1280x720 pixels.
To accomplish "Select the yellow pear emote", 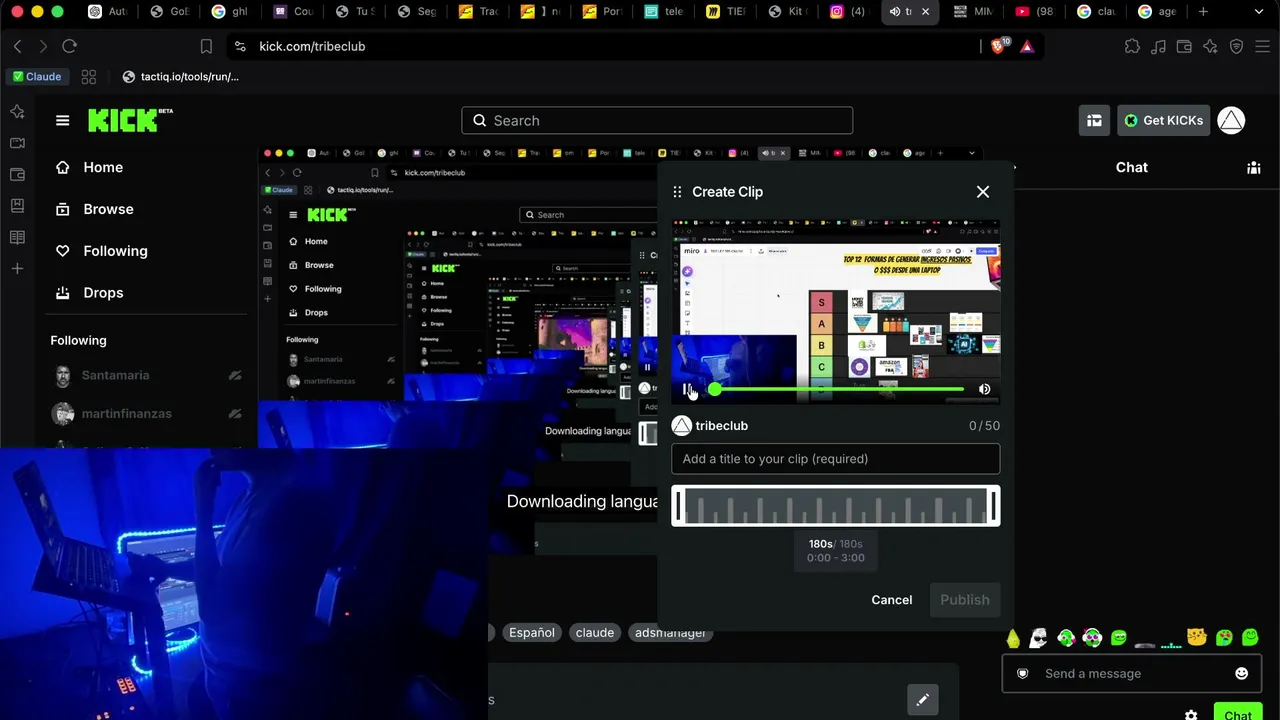I will click(x=1013, y=638).
